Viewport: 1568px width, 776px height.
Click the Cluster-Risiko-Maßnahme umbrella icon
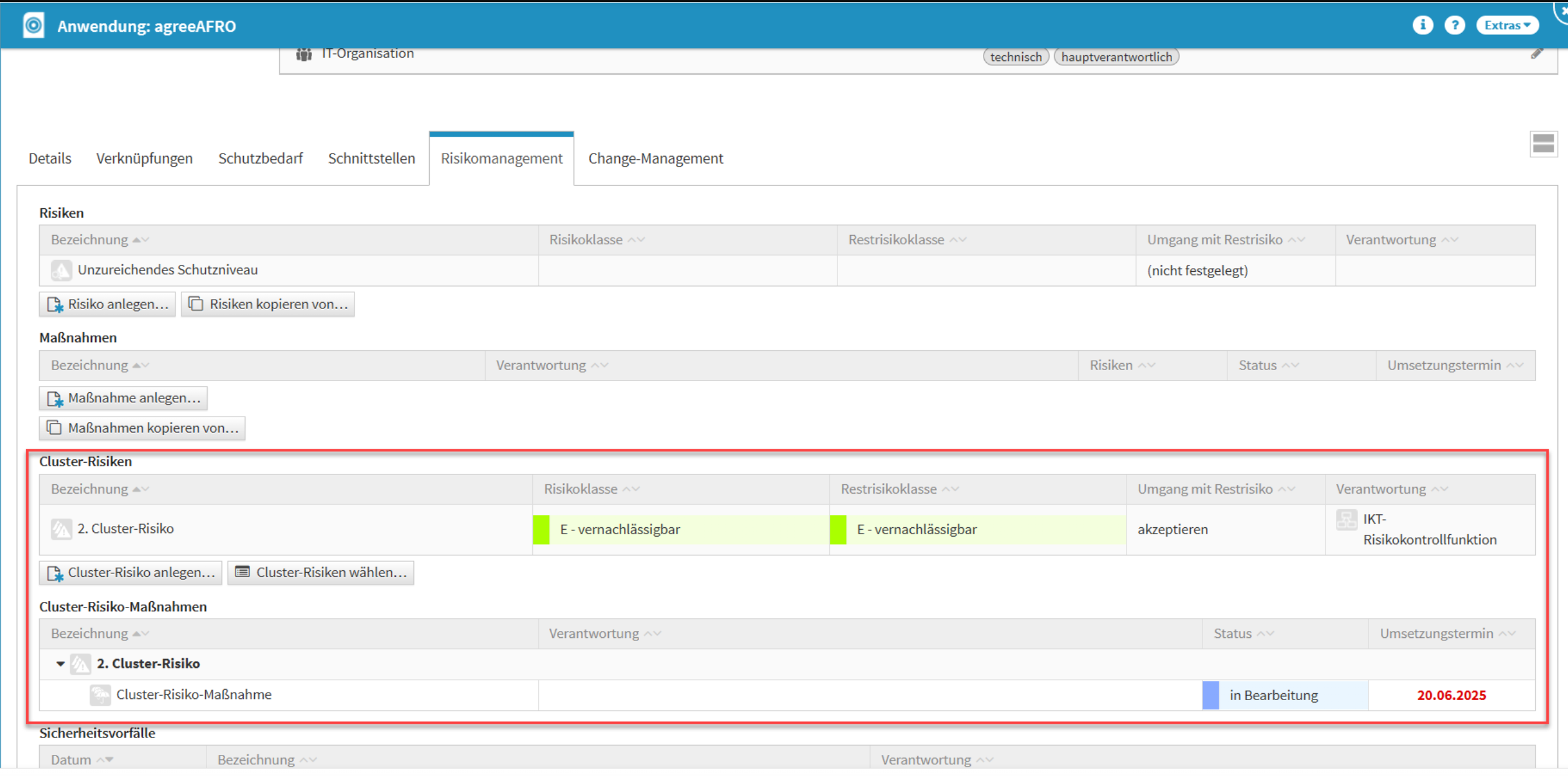point(99,695)
